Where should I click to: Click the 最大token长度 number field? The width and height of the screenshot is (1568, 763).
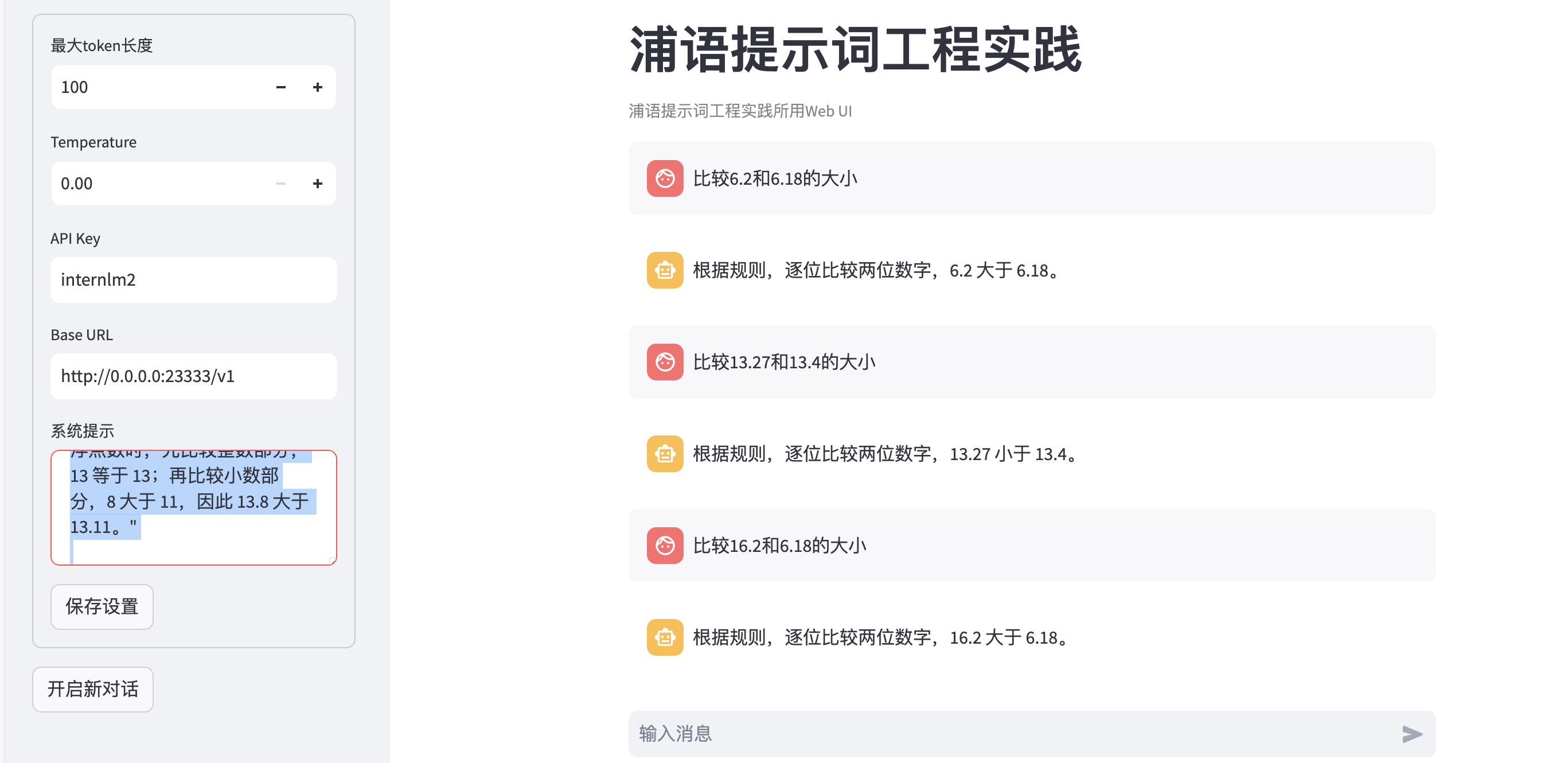point(158,88)
